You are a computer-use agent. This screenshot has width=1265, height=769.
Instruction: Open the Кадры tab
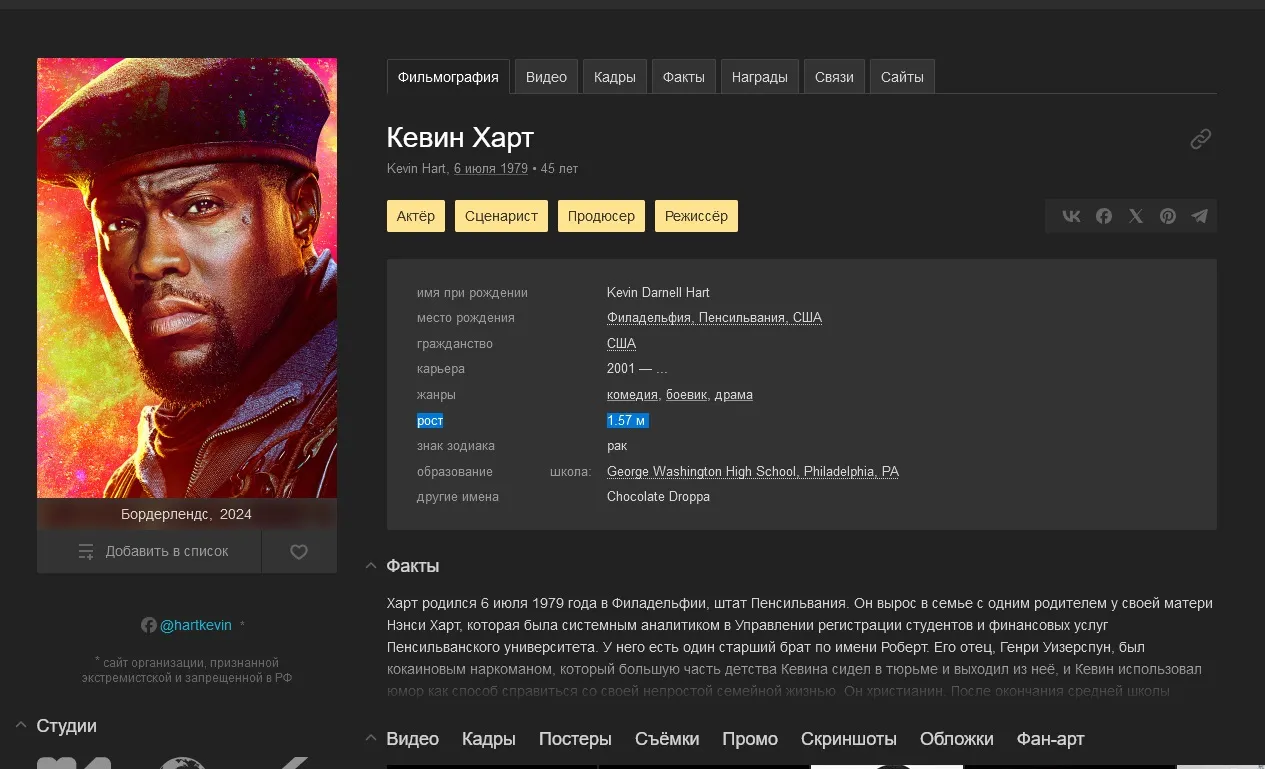[615, 77]
